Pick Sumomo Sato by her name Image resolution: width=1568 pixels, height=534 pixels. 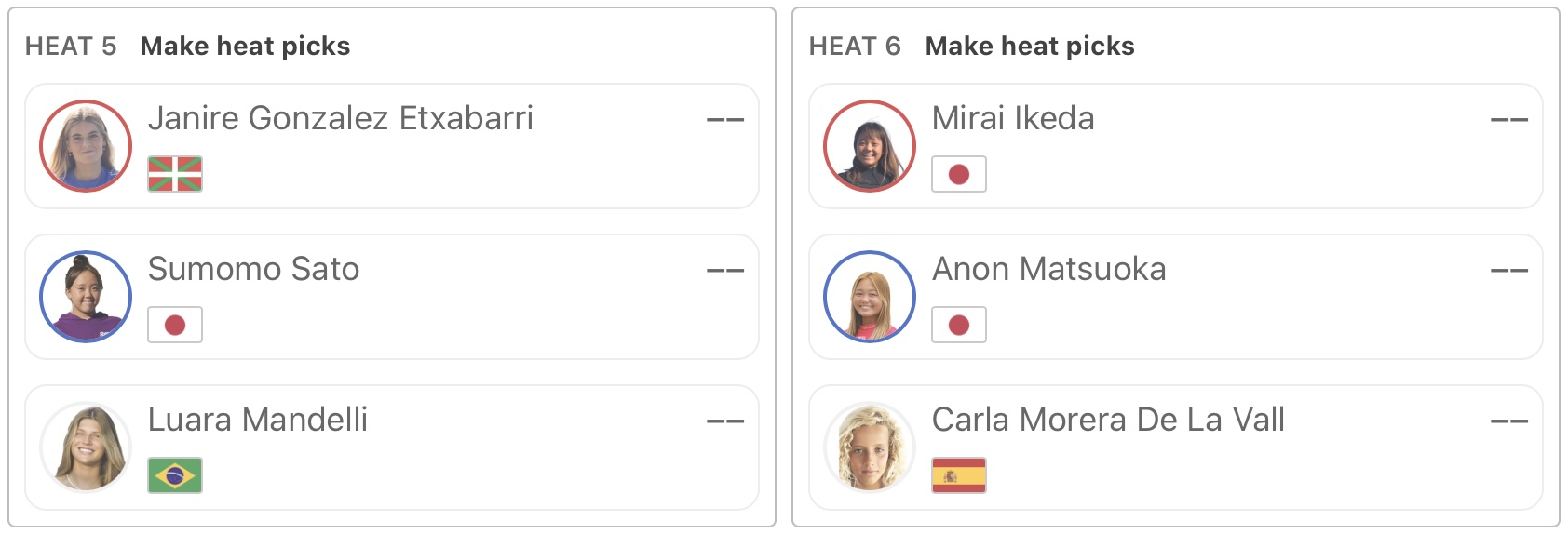click(x=253, y=269)
